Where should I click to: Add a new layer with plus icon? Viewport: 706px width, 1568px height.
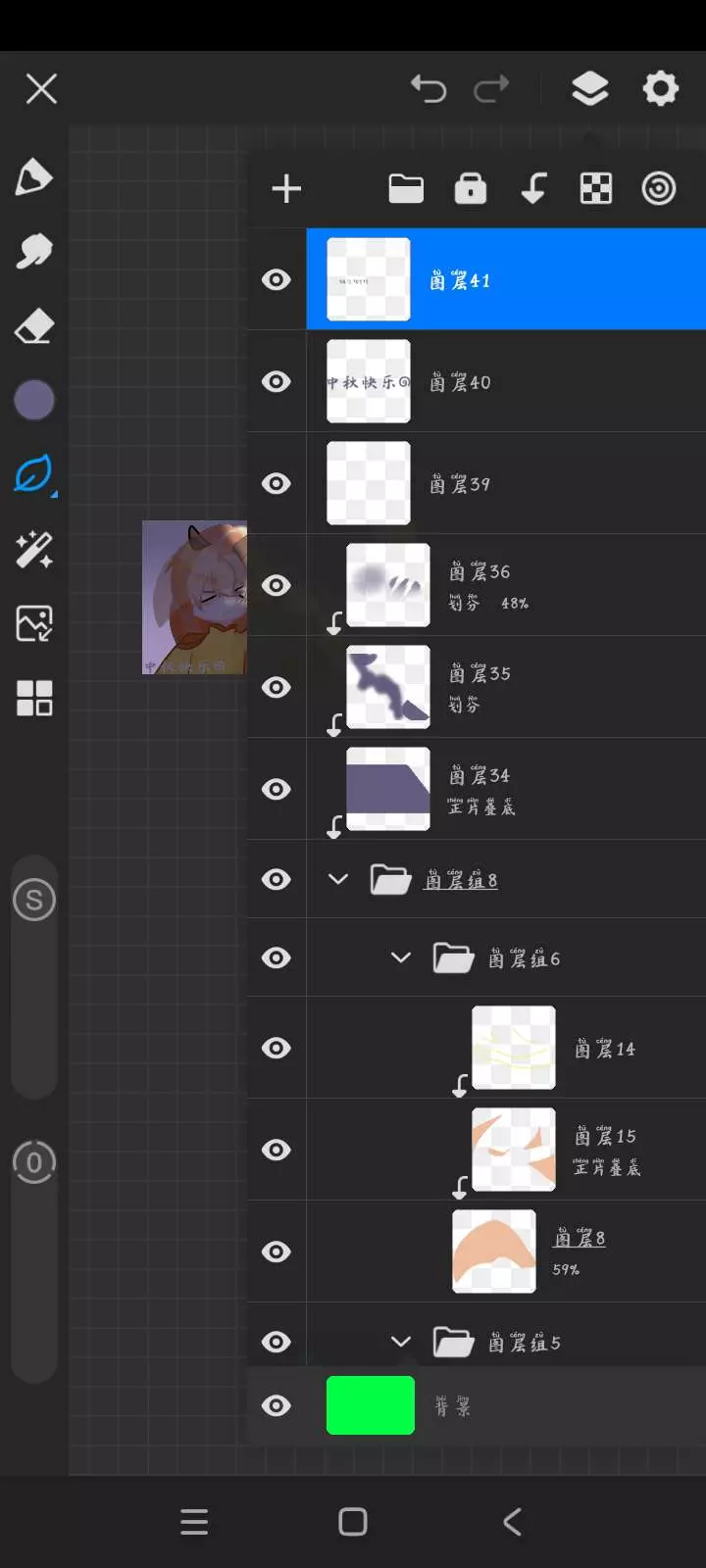[286, 188]
